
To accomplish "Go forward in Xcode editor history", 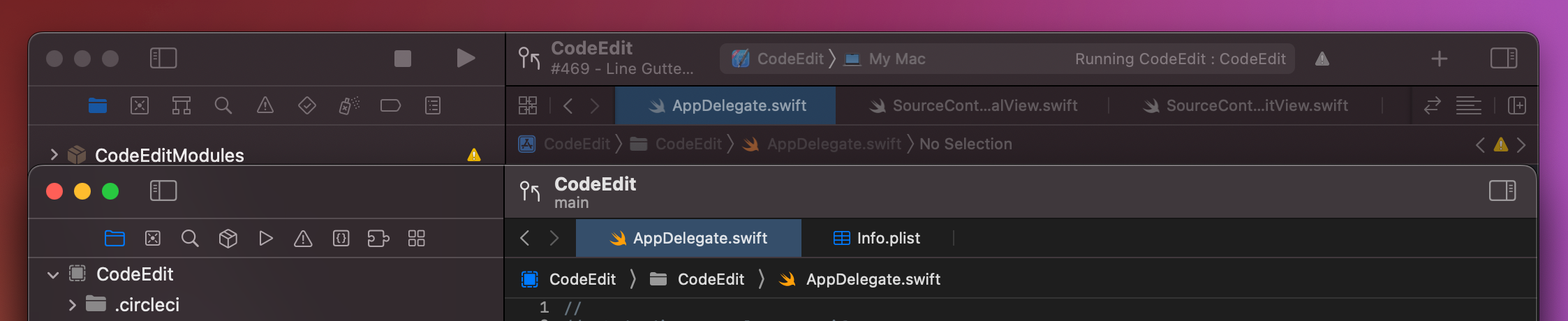I will pyautogui.click(x=595, y=105).
